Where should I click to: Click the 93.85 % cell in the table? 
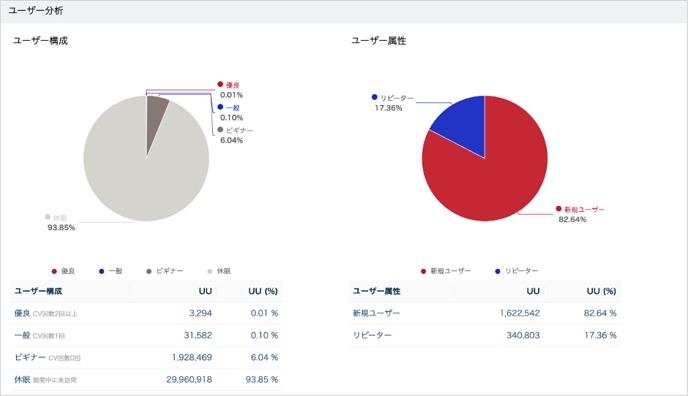(x=262, y=379)
